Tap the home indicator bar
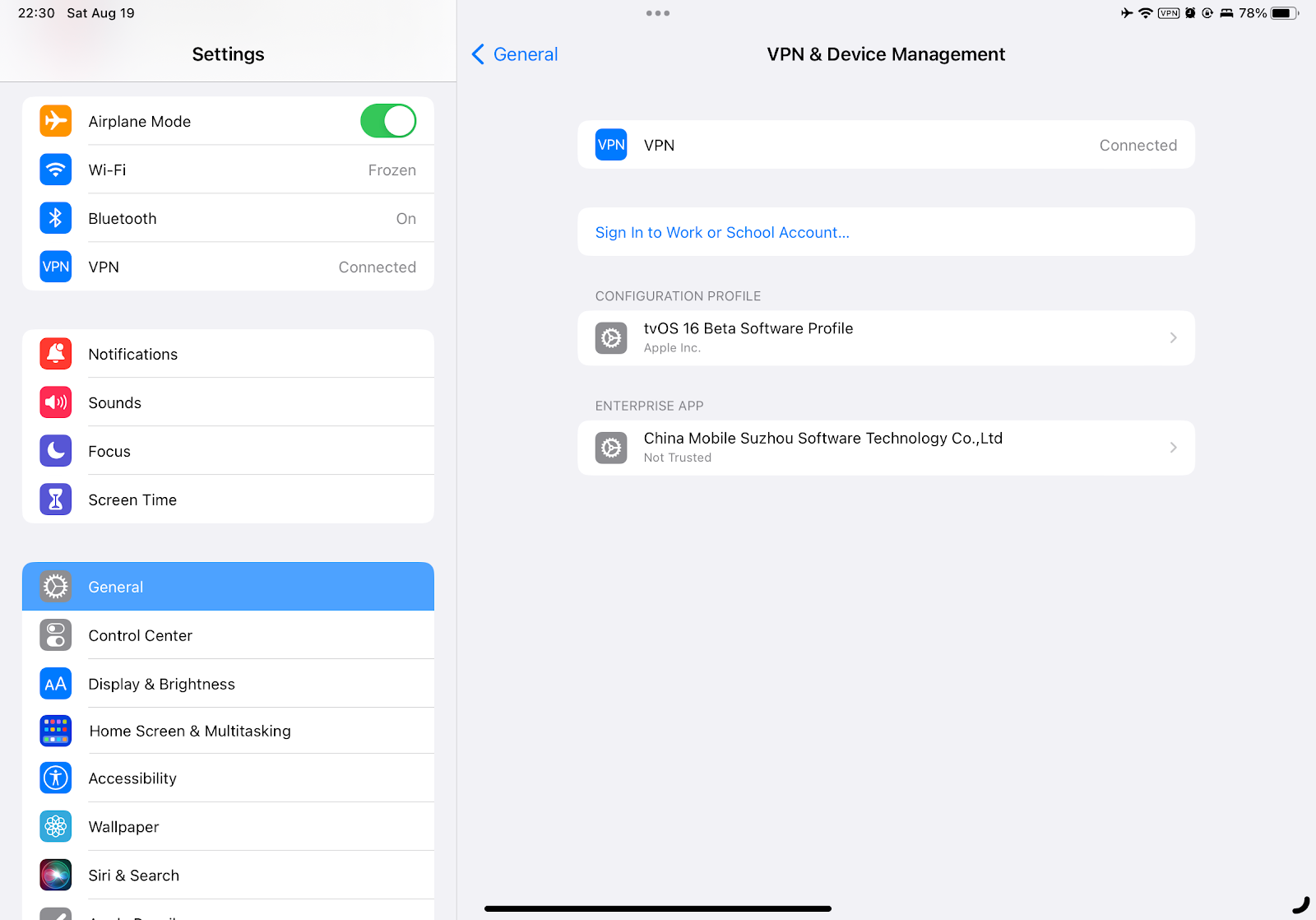The height and width of the screenshot is (920, 1316). [x=658, y=908]
